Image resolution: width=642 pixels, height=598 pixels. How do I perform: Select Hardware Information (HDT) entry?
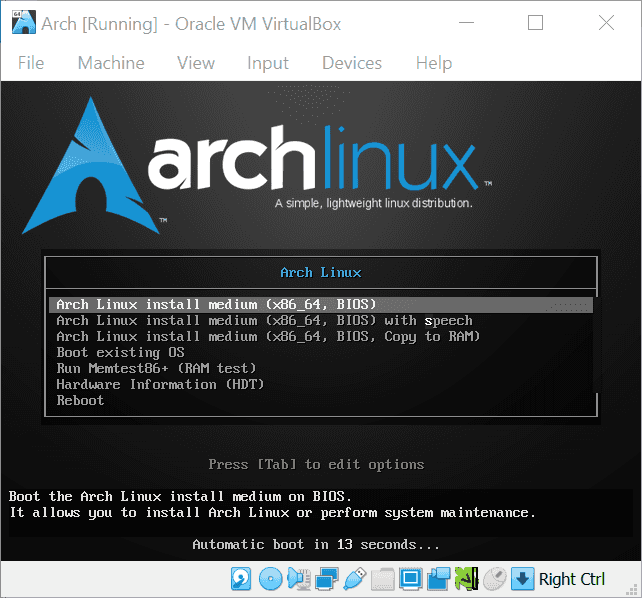[x=321, y=384]
